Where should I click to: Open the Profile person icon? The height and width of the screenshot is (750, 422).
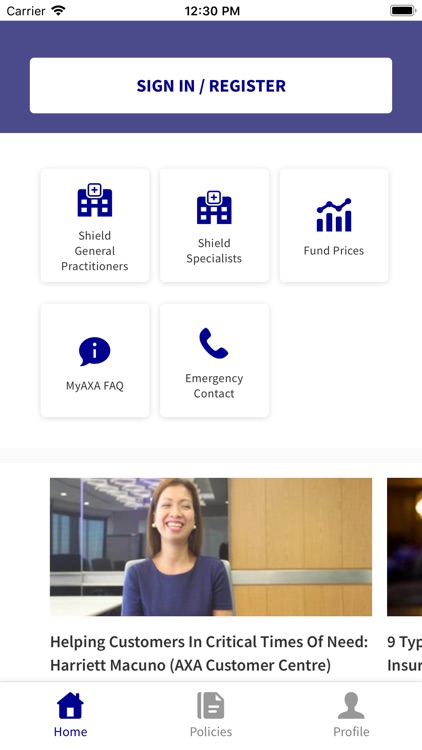point(351,706)
